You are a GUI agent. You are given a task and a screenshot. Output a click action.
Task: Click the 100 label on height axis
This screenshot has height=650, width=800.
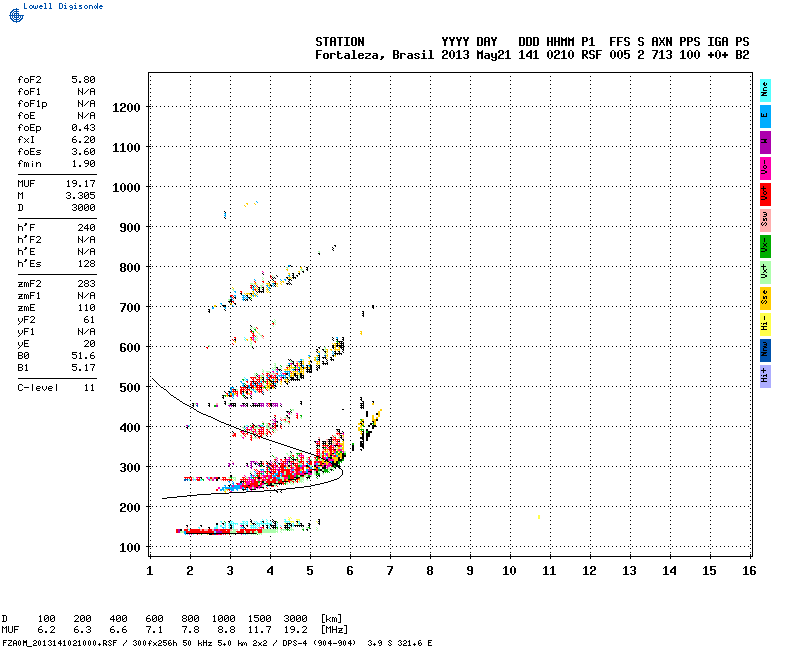[x=130, y=548]
